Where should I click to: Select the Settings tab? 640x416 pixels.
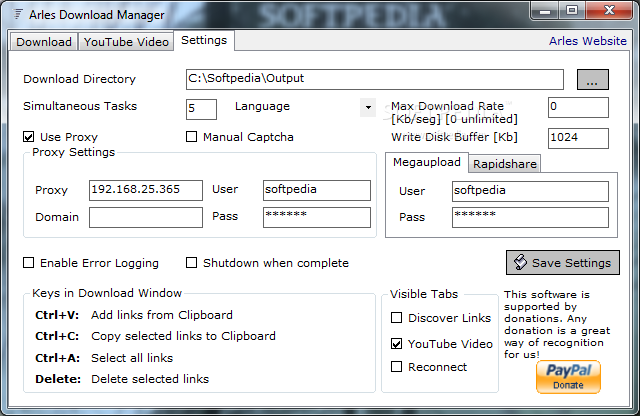204,40
